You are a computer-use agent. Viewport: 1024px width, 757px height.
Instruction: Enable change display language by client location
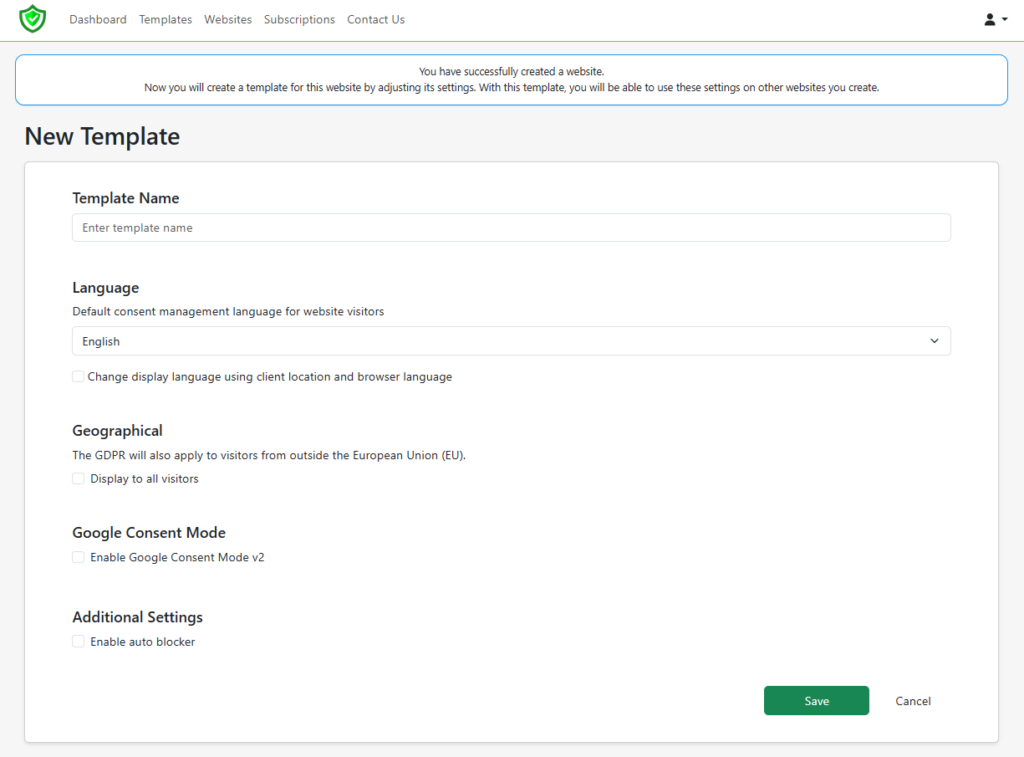point(78,377)
